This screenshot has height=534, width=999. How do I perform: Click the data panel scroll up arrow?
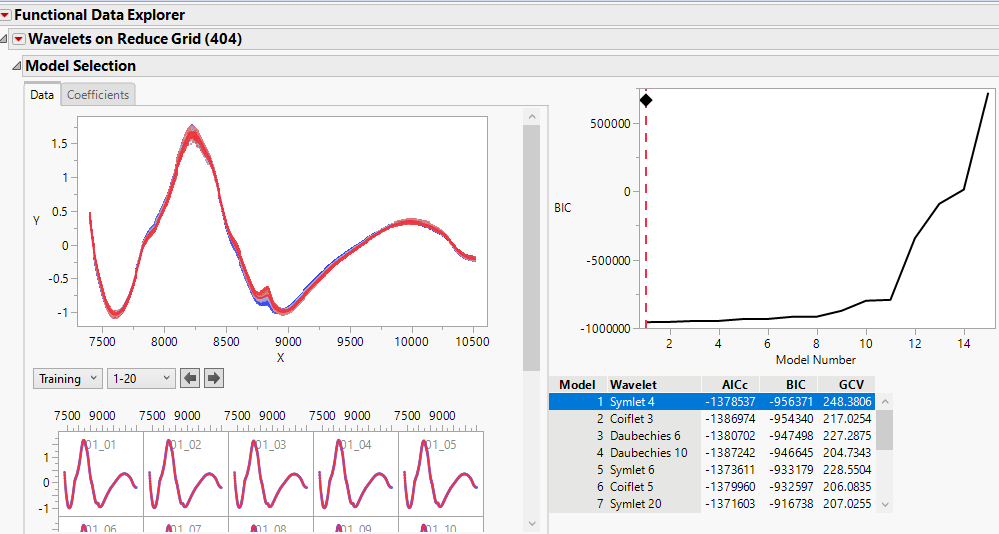point(532,117)
